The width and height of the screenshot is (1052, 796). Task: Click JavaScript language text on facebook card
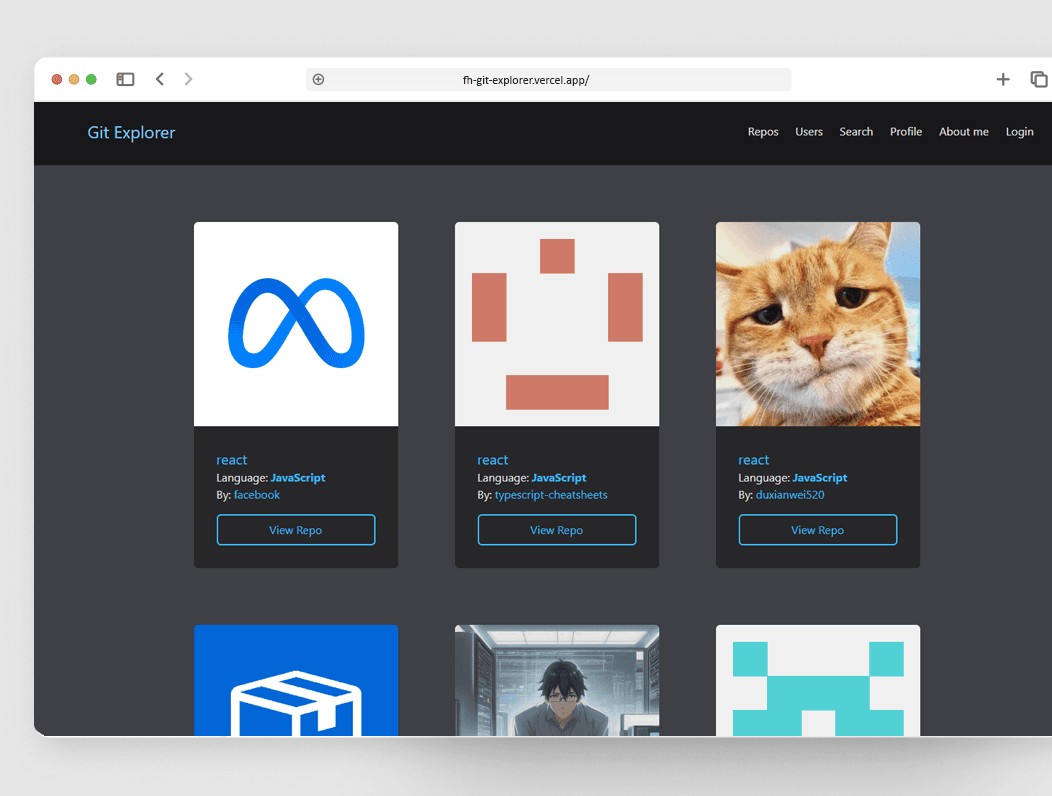(298, 477)
